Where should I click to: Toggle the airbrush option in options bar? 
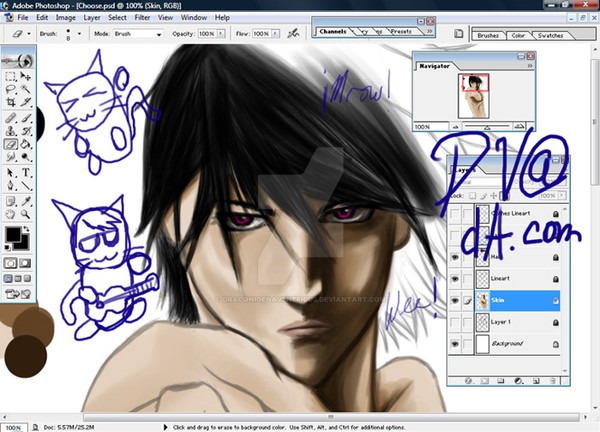point(293,34)
